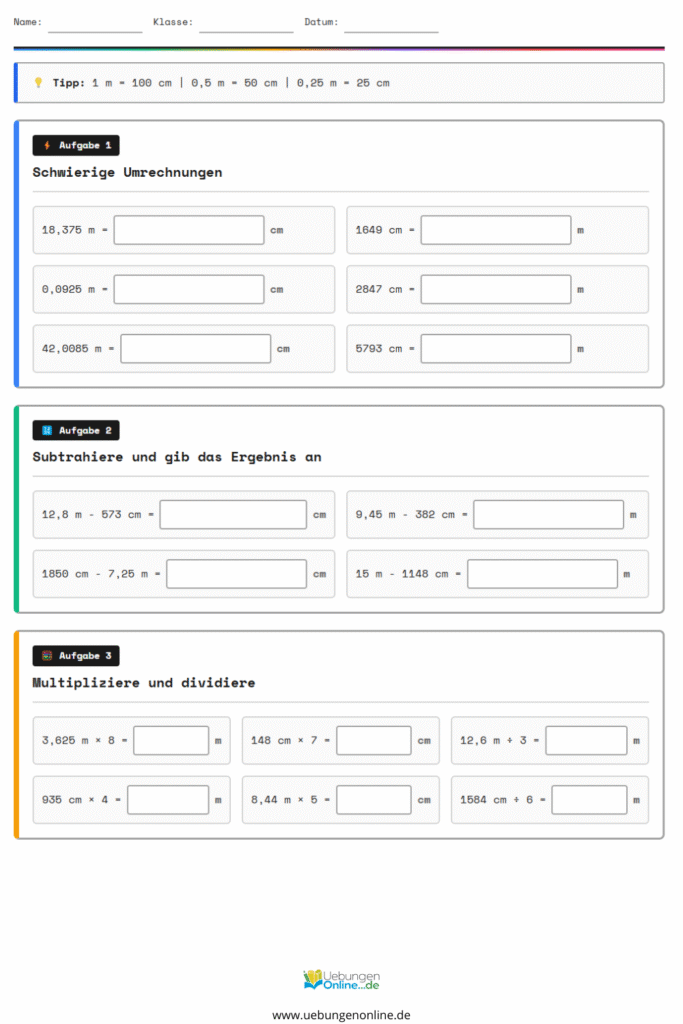Click the Schwierige Umrechnungen heading

(127, 172)
